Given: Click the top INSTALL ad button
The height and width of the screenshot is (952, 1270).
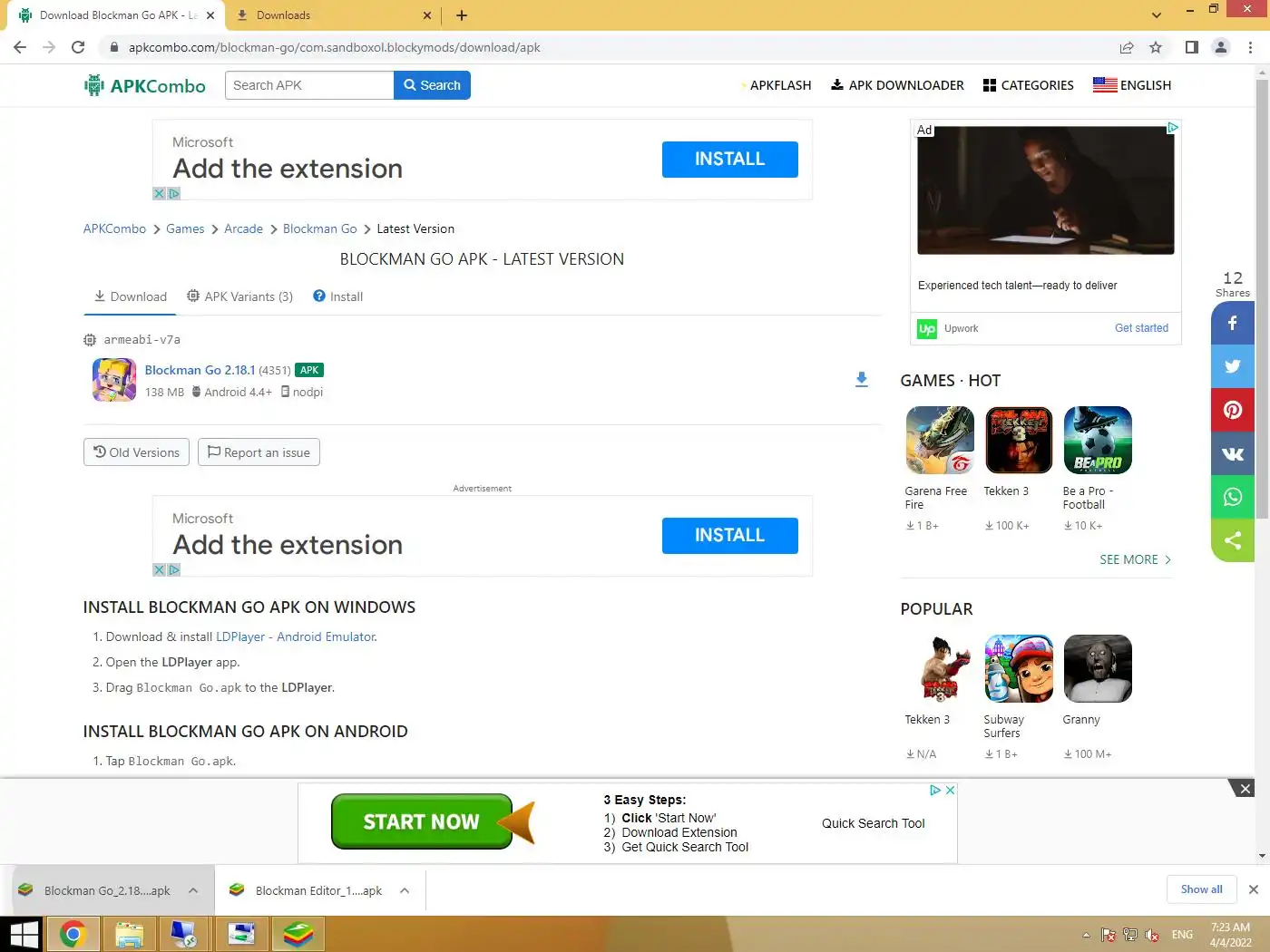Looking at the screenshot, I should [x=730, y=160].
